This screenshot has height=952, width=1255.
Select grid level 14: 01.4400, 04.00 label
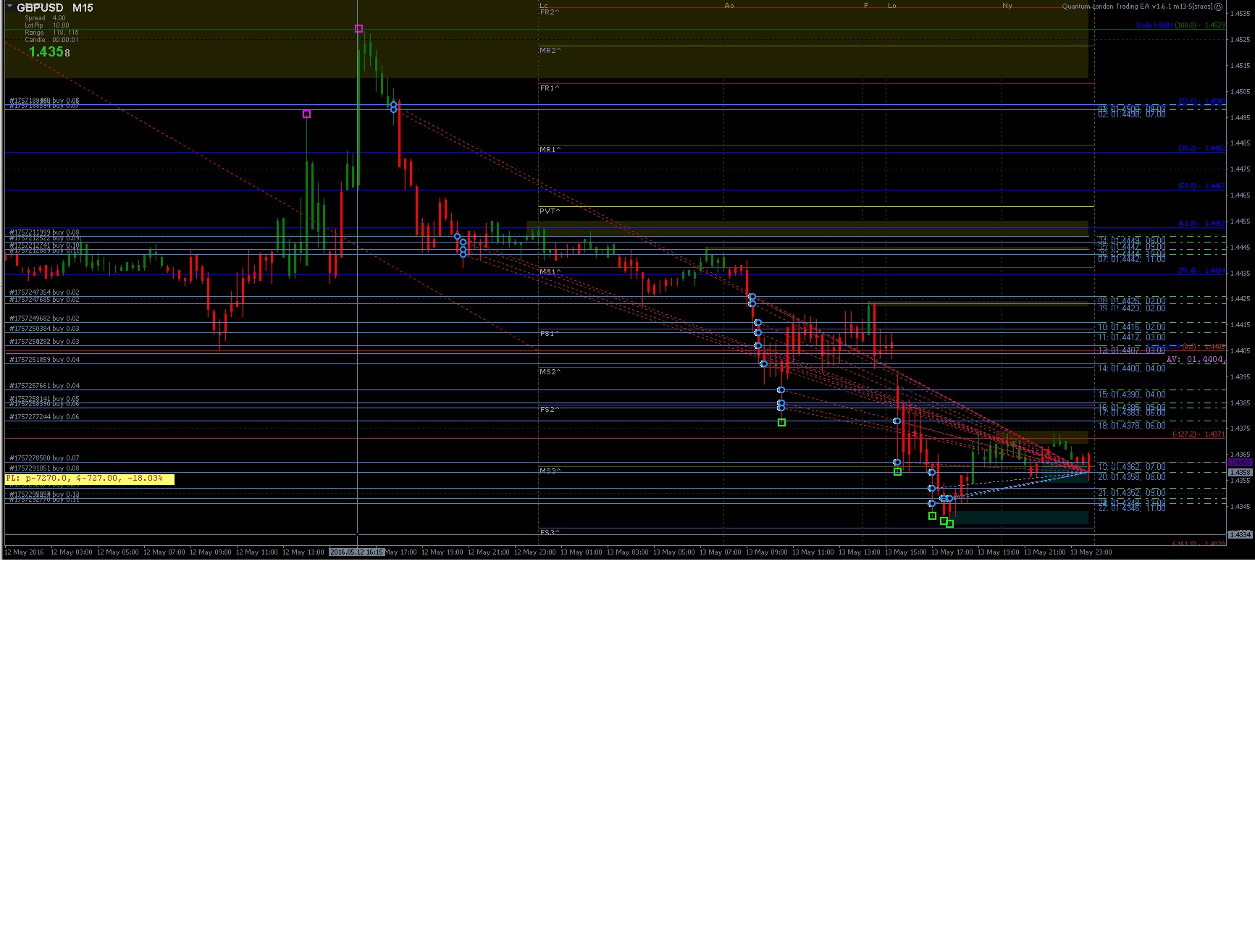coord(1132,368)
